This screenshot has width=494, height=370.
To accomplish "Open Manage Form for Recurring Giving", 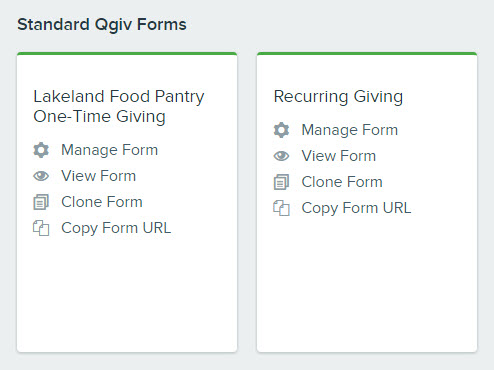I will 350,130.
